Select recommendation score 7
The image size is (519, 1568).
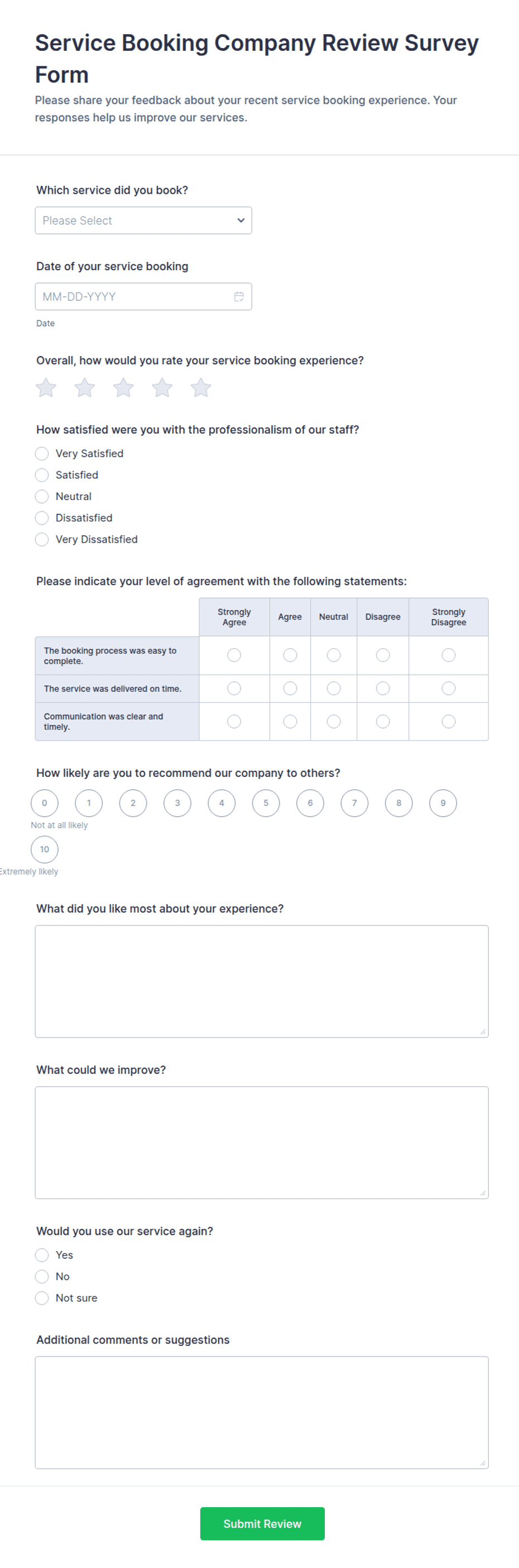[355, 803]
